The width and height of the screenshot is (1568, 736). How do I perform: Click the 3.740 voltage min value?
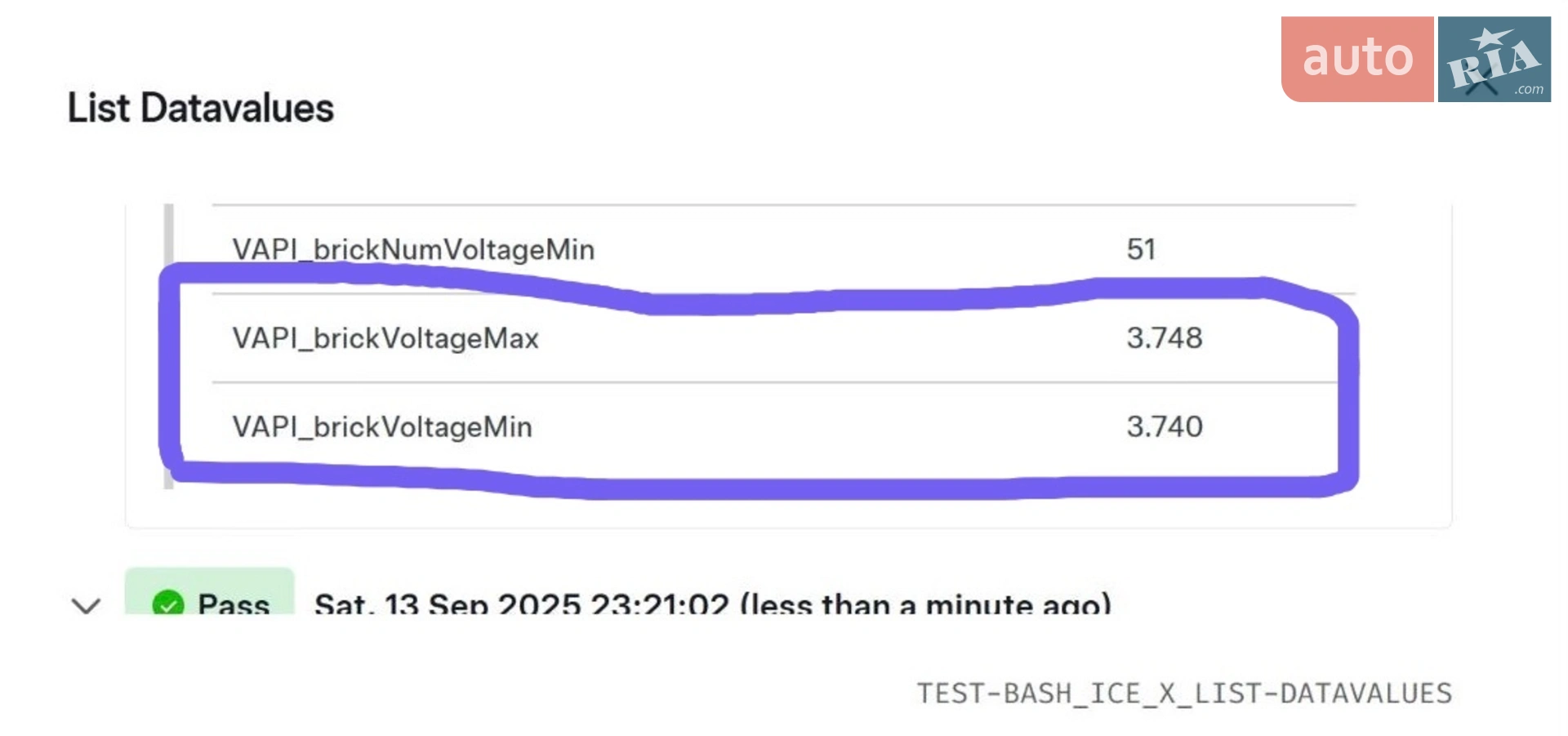pos(1165,426)
